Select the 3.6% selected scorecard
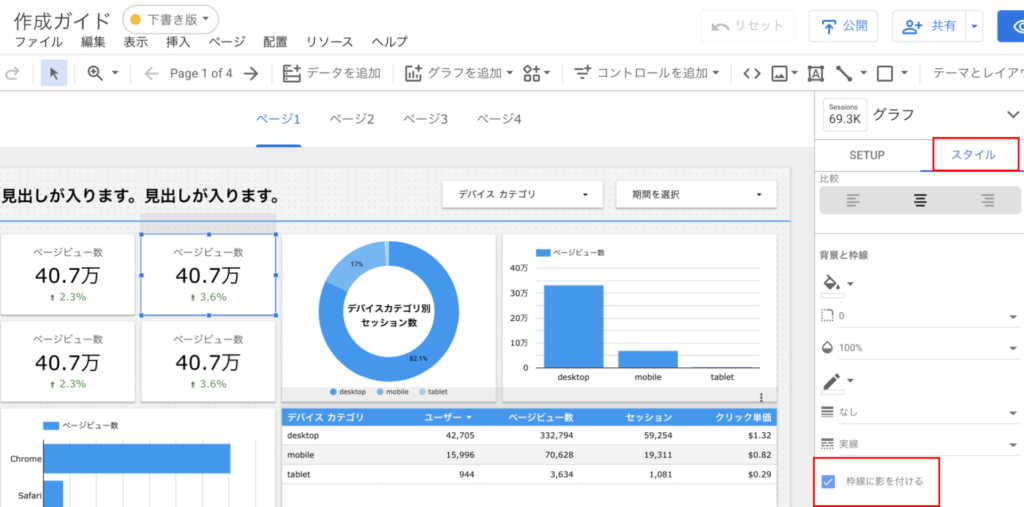Viewport: 1024px width, 507px height. (x=208, y=275)
